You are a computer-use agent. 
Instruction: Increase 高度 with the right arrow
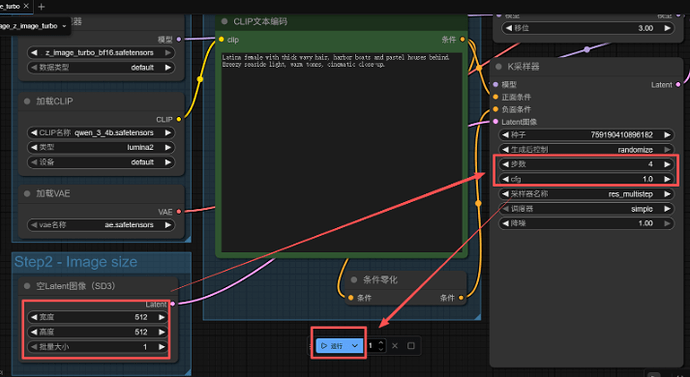161,332
